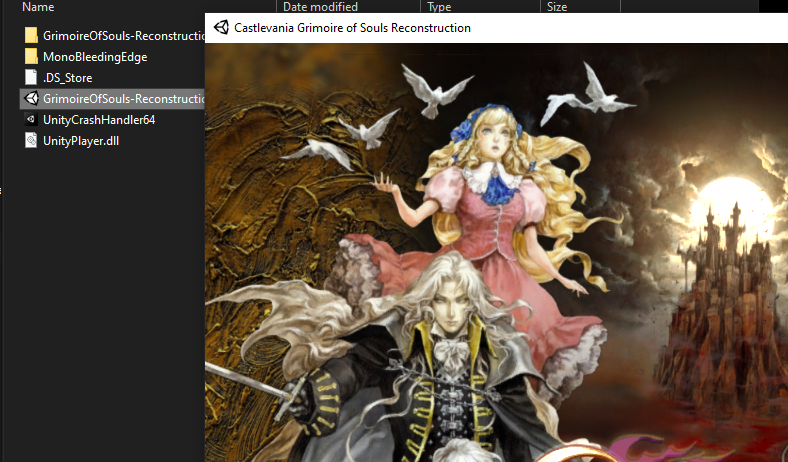Sort files by the Size column header
This screenshot has width=788, height=462.
[557, 7]
